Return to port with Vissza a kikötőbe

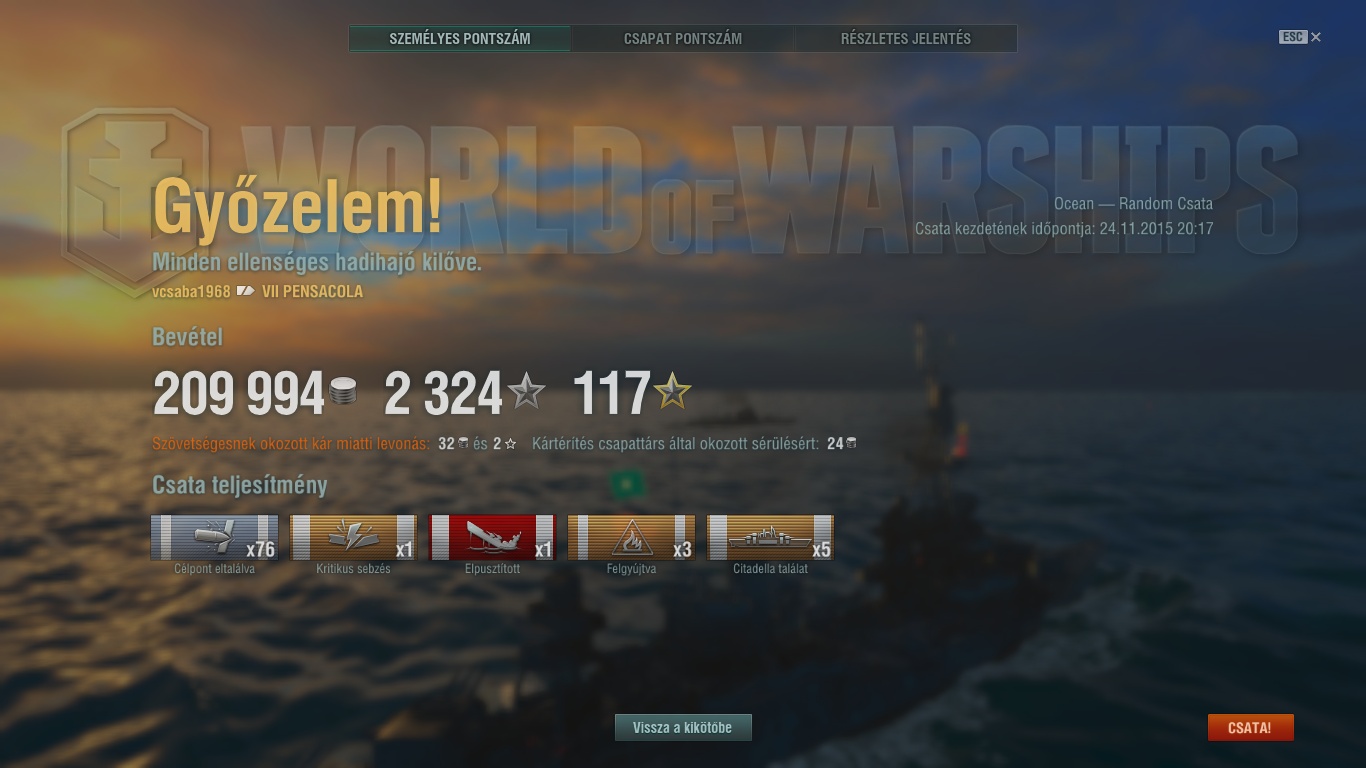point(683,728)
